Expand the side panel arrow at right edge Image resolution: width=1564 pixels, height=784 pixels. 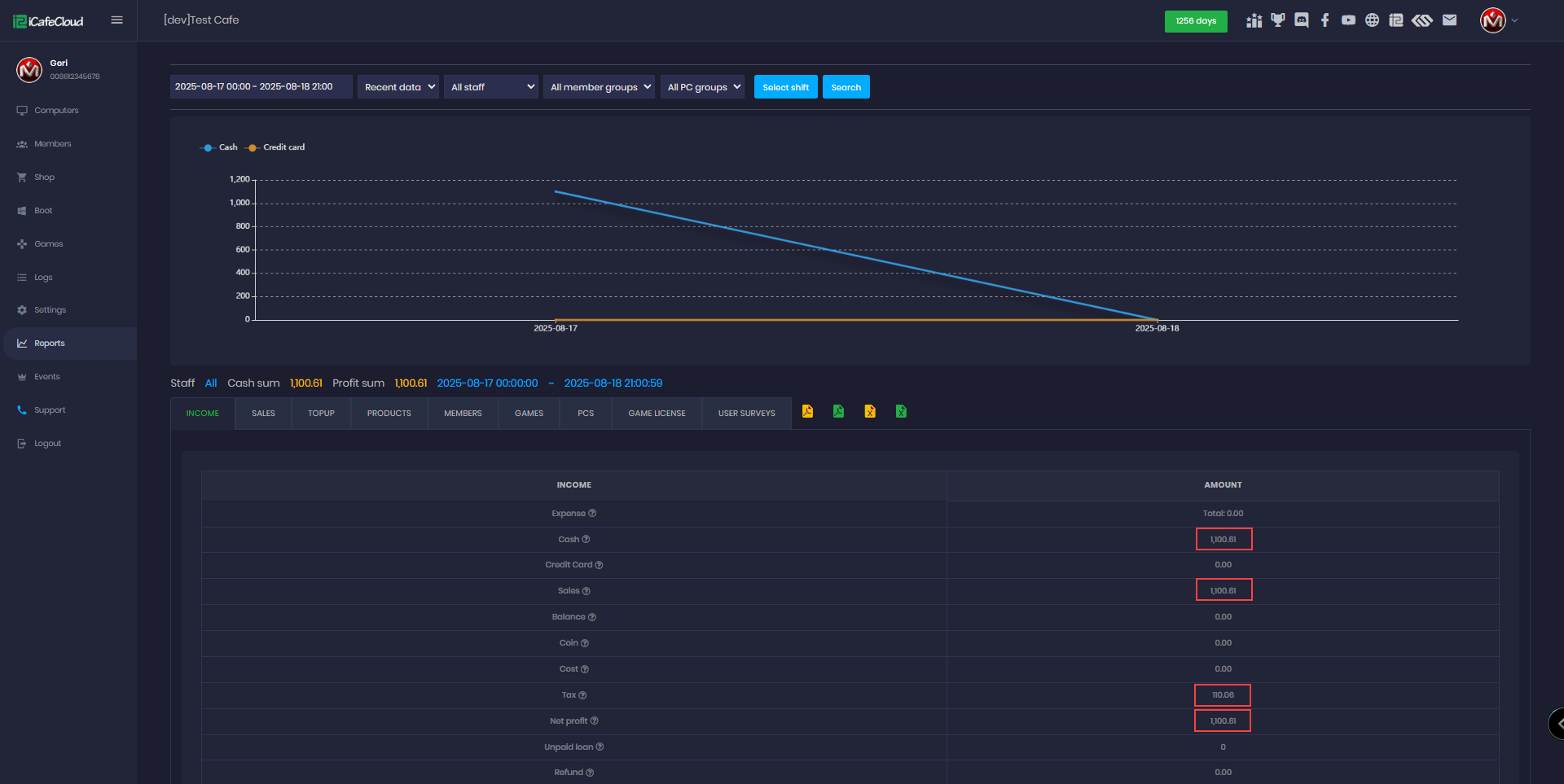pyautogui.click(x=1557, y=723)
